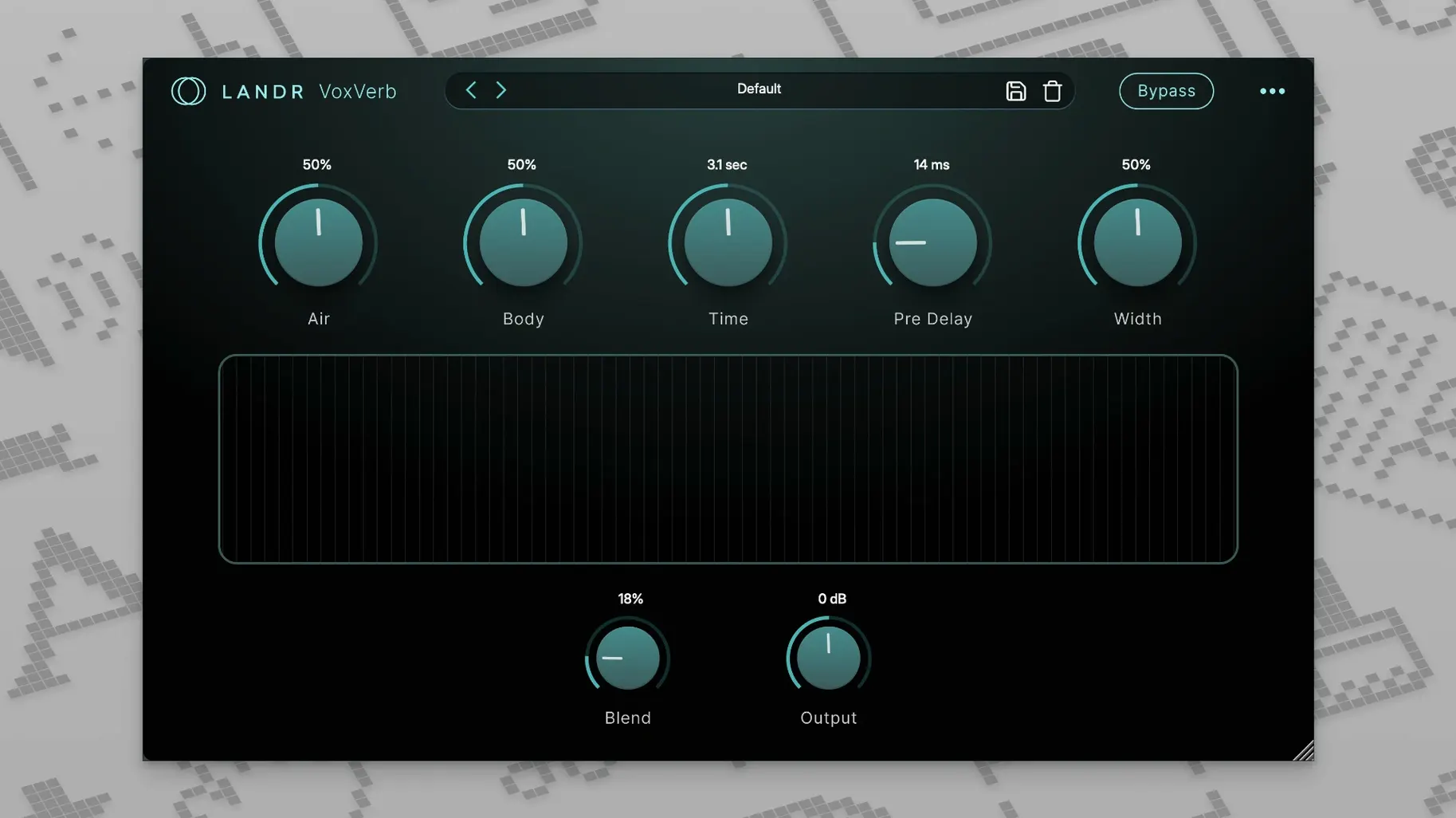Click the Body label text
The width and height of the screenshot is (1456, 818).
pyautogui.click(x=524, y=319)
